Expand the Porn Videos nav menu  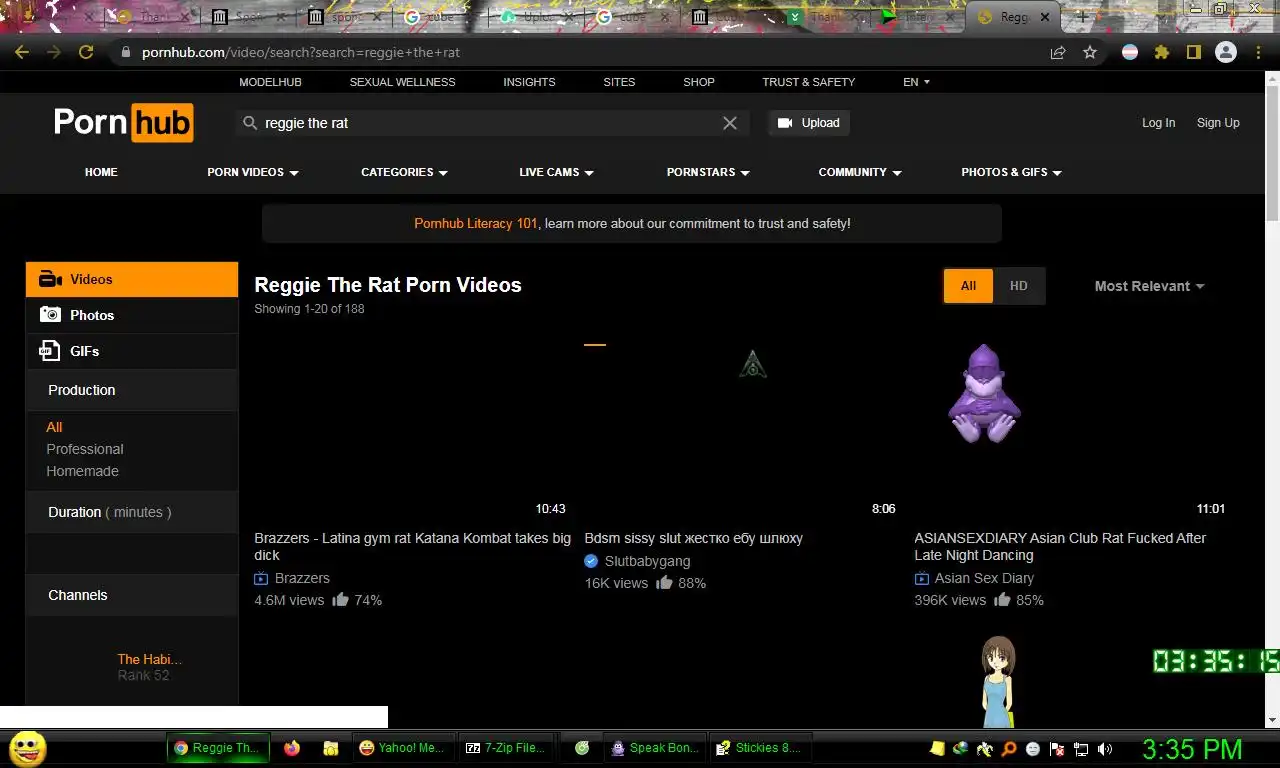pos(253,172)
